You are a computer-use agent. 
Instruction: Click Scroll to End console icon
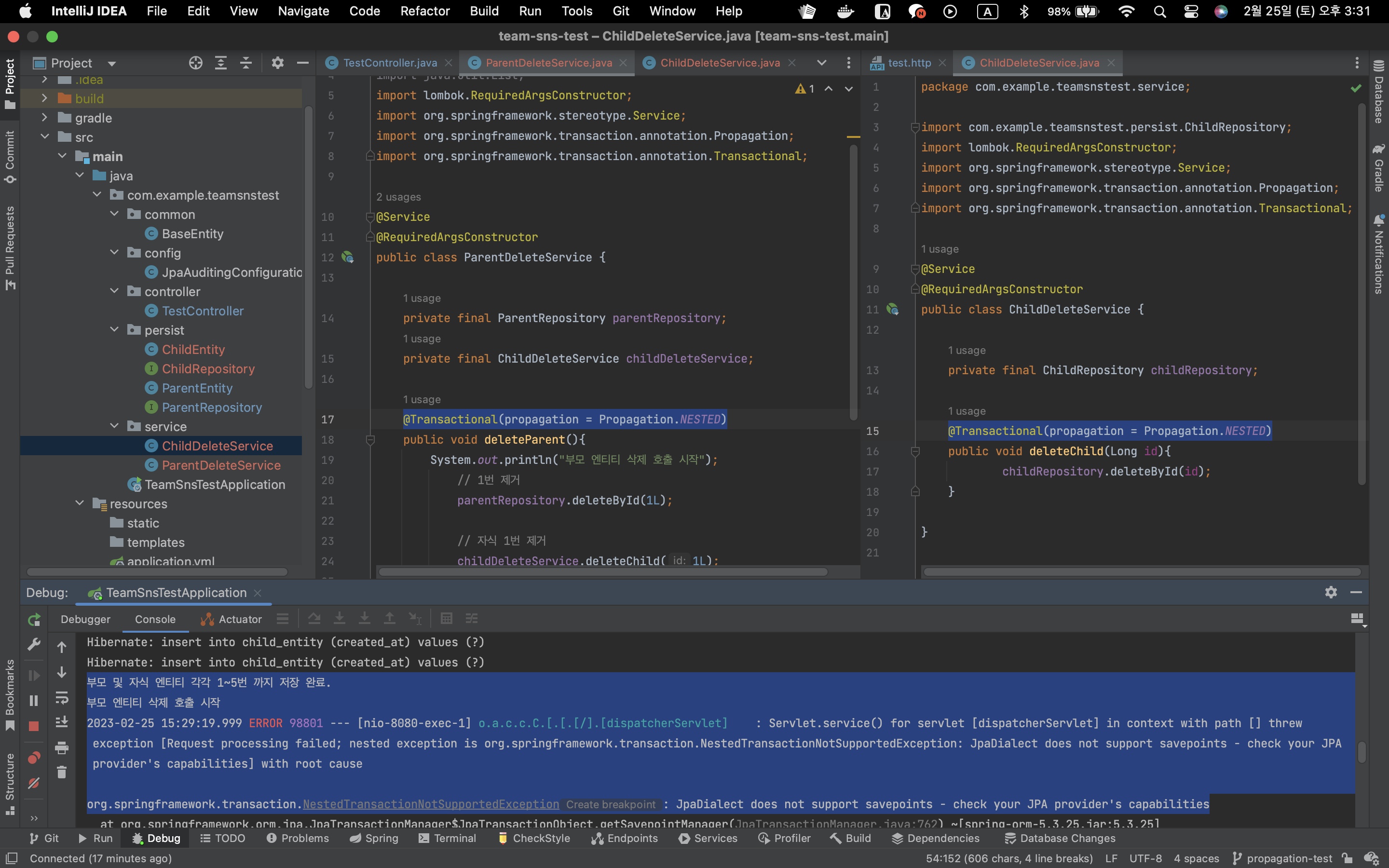(x=61, y=722)
